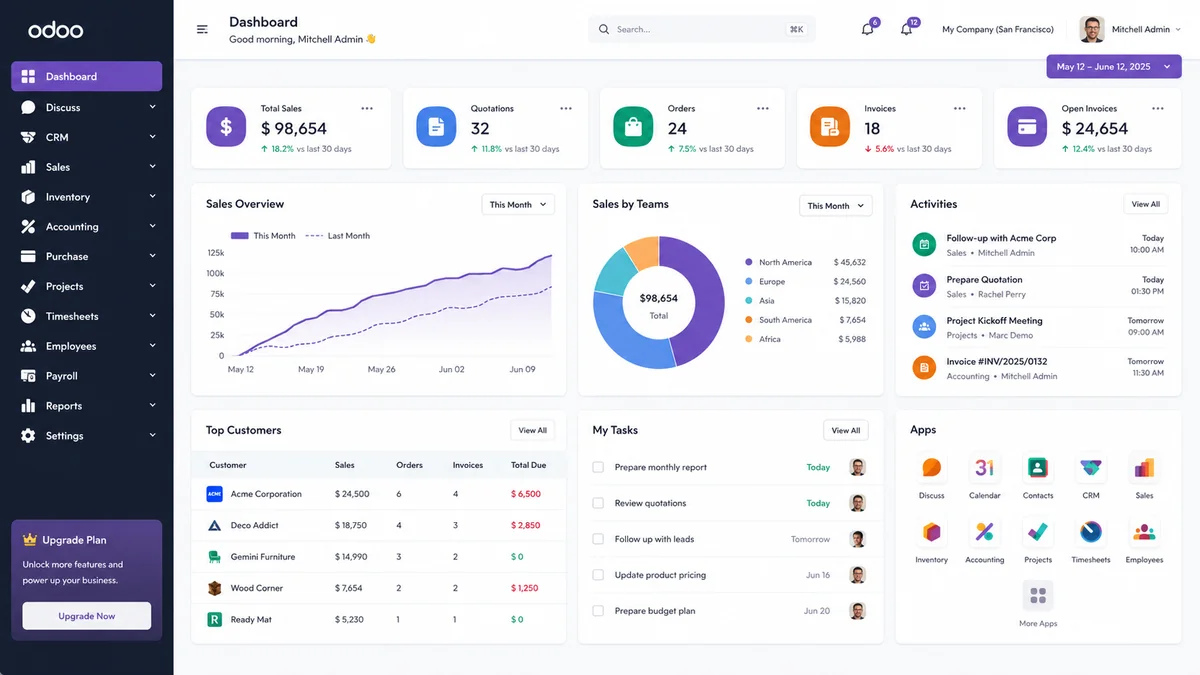Open options menu on Quotations card
This screenshot has height=675, width=1200.
point(566,108)
